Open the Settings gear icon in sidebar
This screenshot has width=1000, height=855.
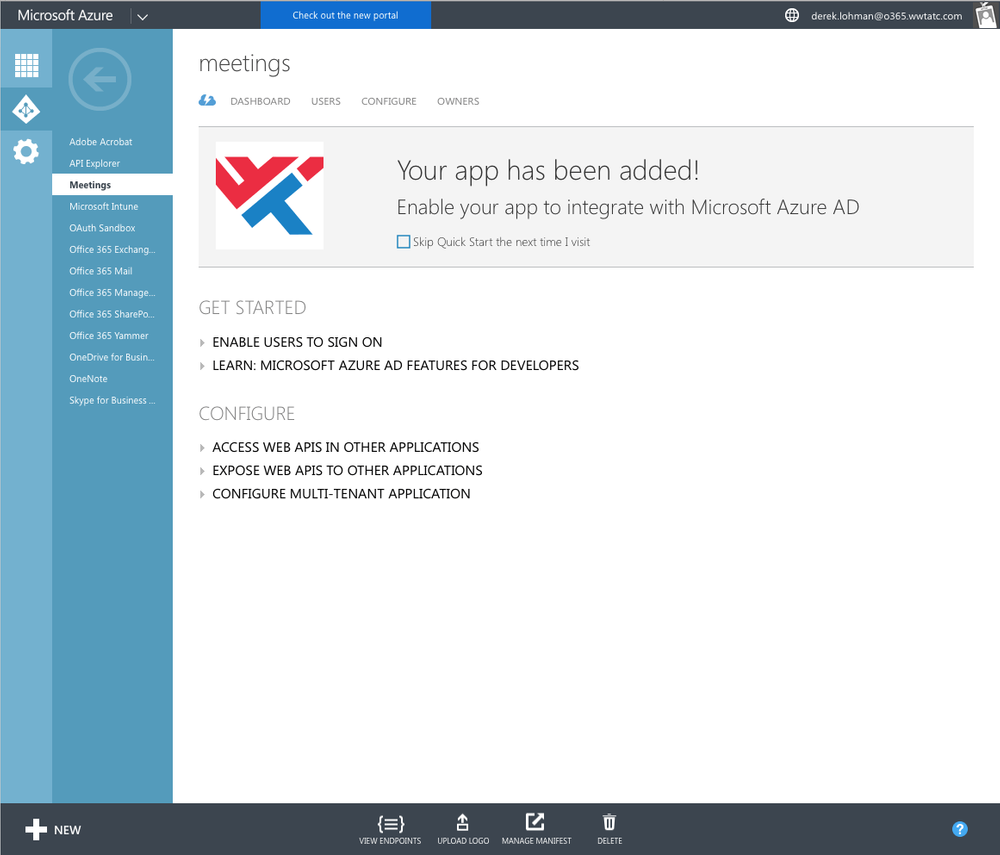pyautogui.click(x=26, y=152)
